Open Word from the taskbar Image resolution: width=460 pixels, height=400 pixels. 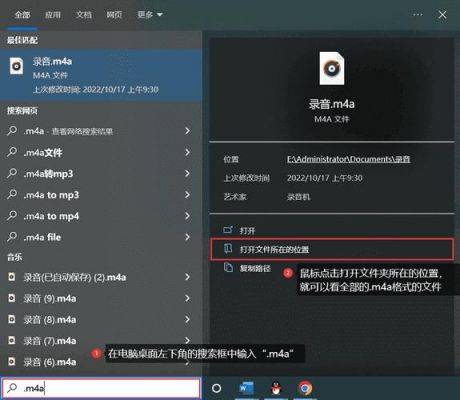tap(246, 388)
